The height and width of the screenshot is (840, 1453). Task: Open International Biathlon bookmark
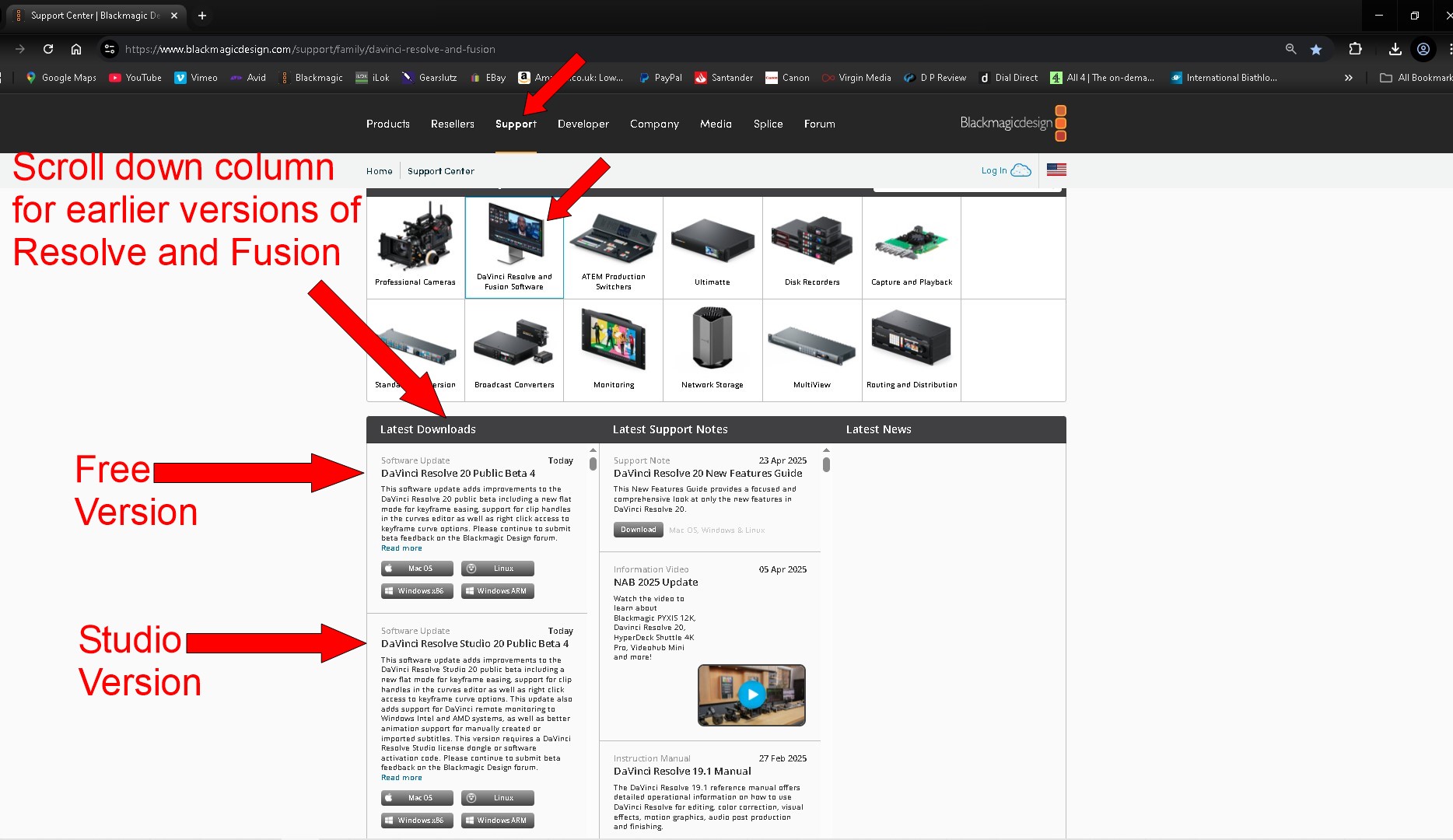(1224, 78)
